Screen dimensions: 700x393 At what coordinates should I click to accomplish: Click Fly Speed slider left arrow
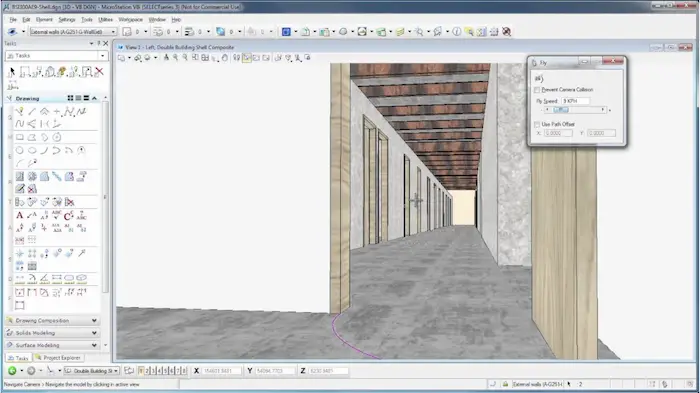[547, 110]
